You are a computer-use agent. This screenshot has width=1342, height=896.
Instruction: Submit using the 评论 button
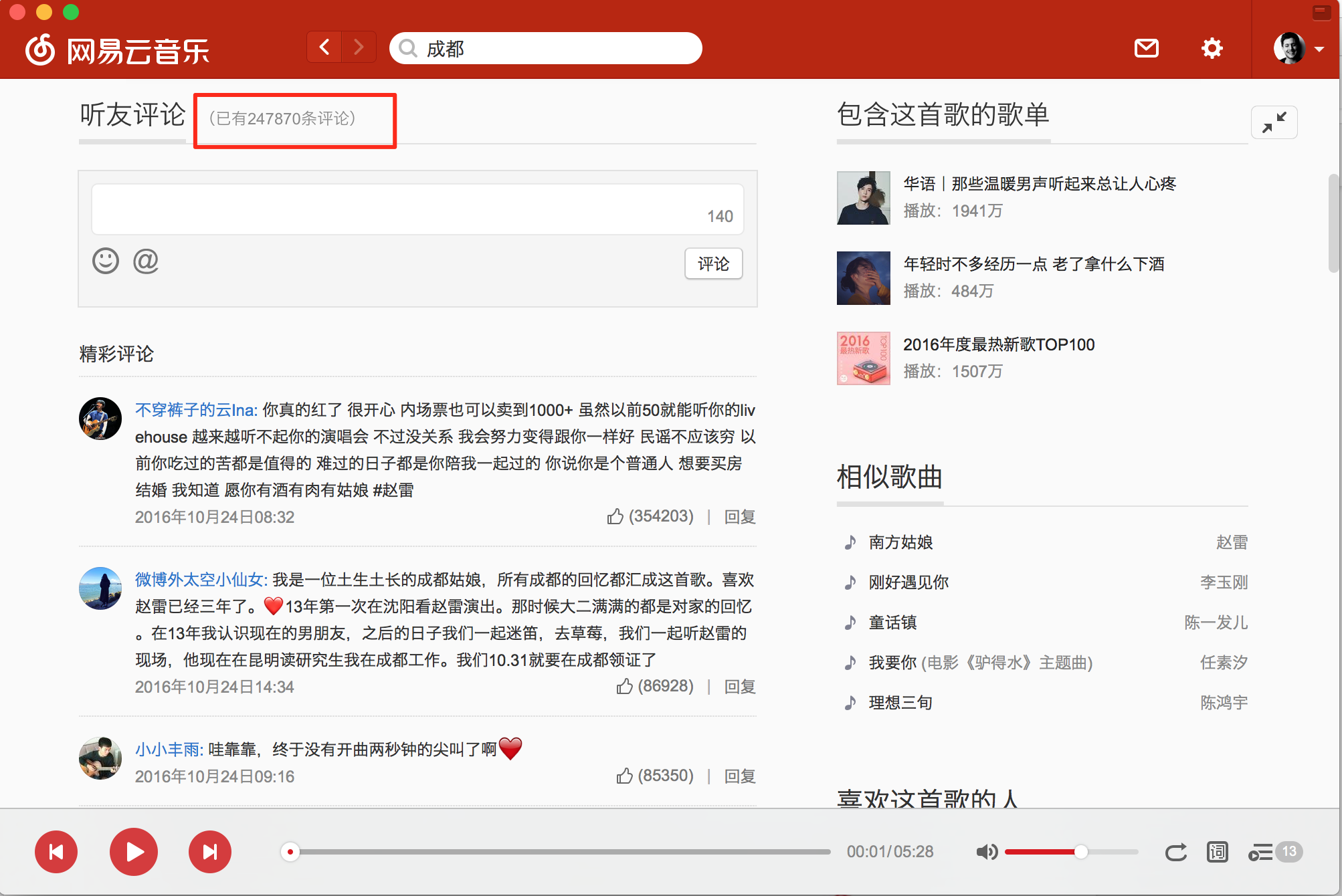713,263
